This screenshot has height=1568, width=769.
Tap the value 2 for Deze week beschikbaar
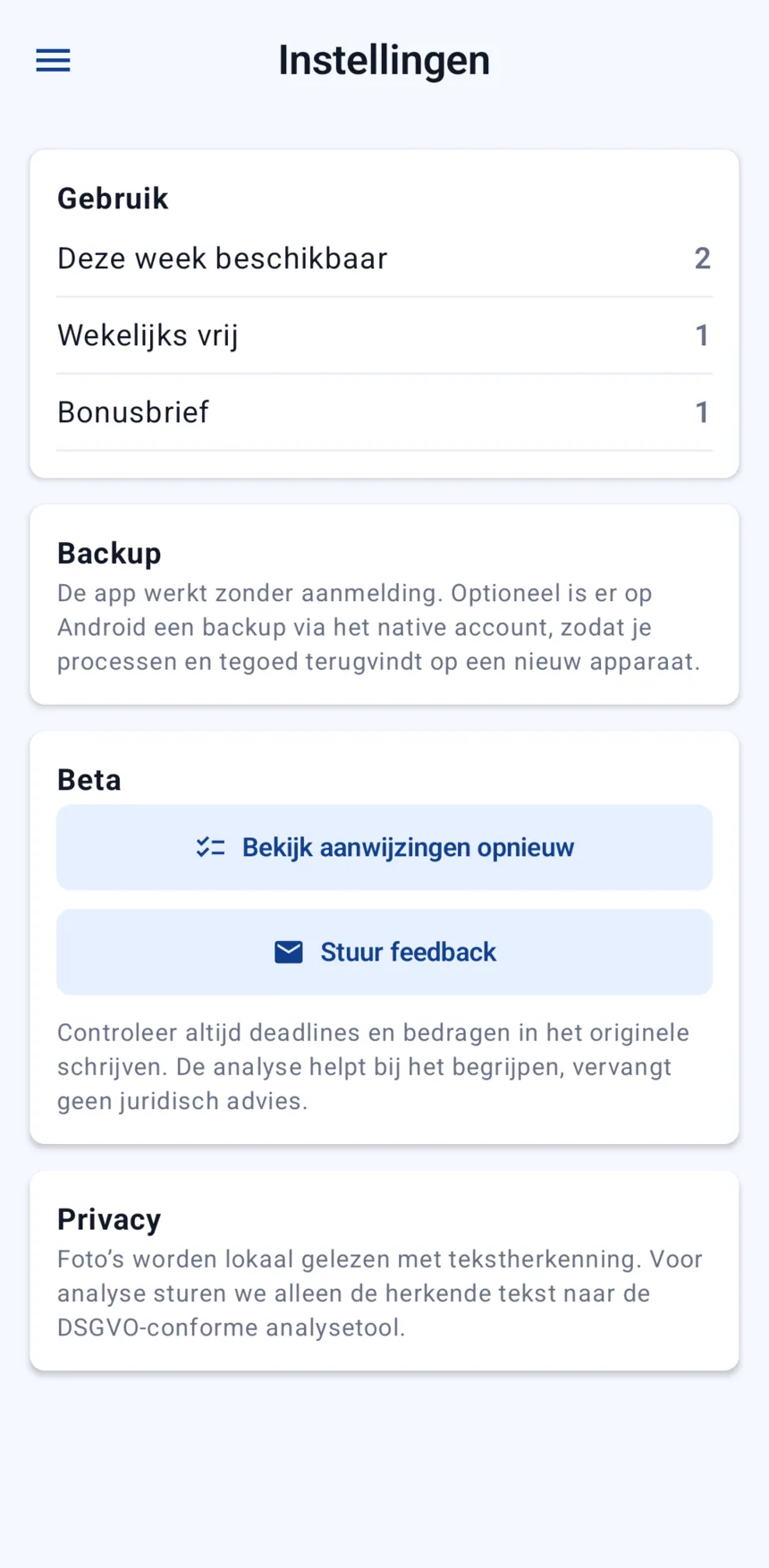pos(703,259)
